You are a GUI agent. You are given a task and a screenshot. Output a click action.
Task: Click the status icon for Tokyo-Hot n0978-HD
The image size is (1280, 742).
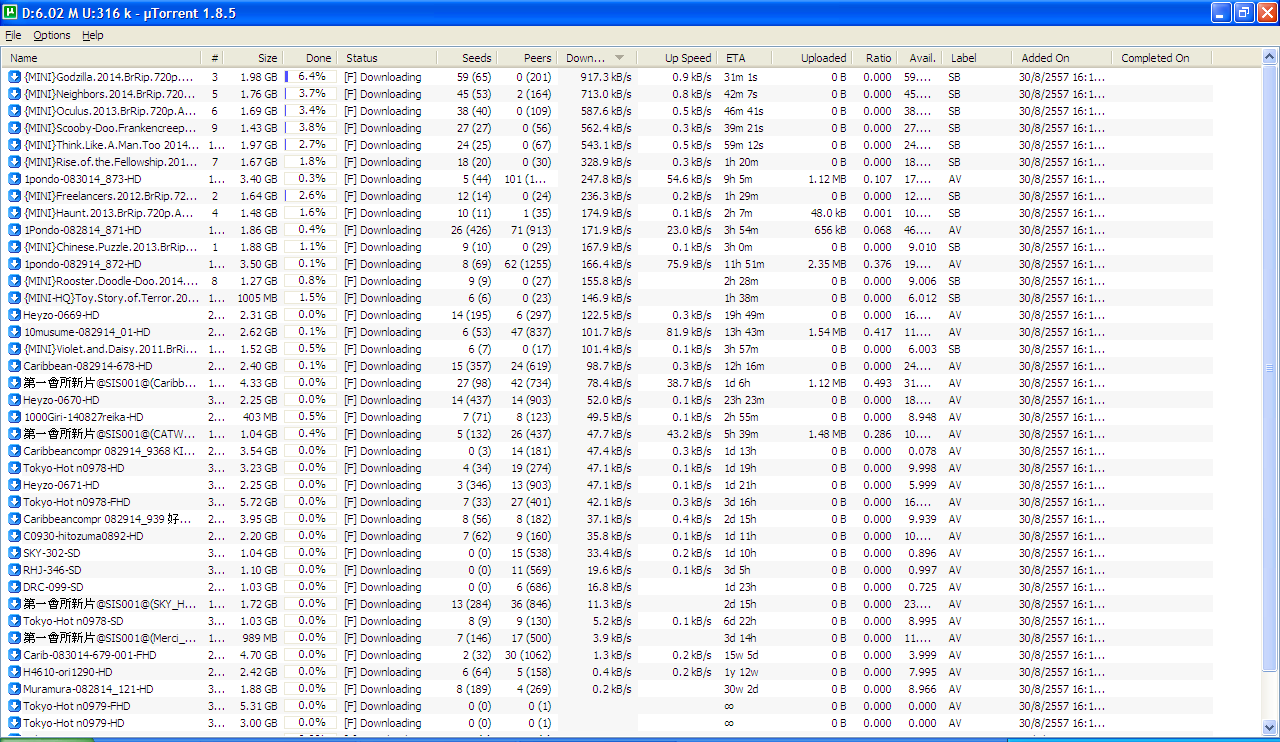[x=15, y=468]
